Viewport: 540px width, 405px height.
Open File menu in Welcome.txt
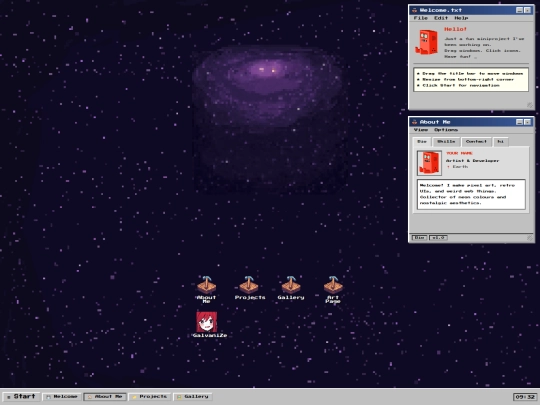click(x=420, y=18)
